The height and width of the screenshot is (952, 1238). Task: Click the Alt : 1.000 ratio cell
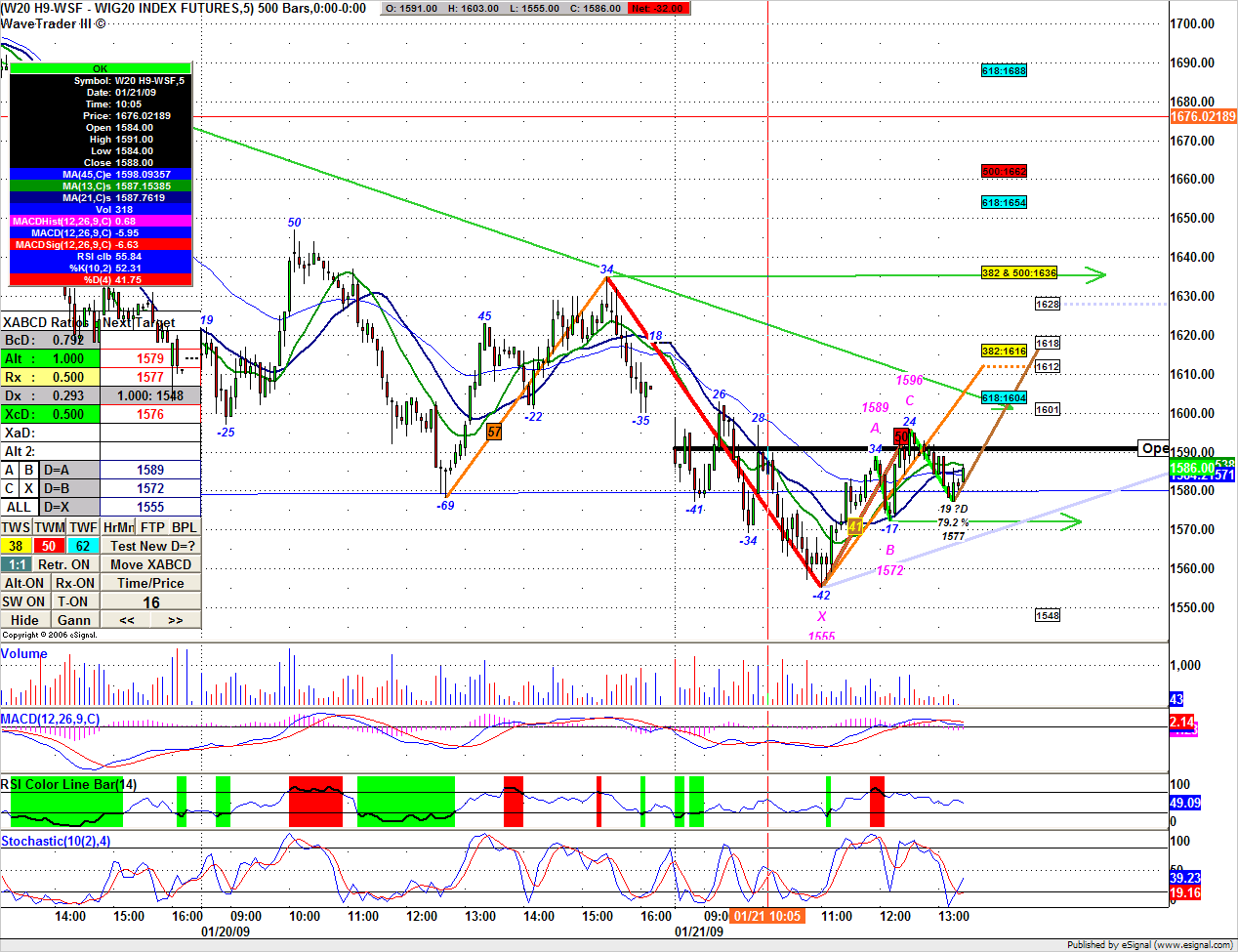pos(51,358)
